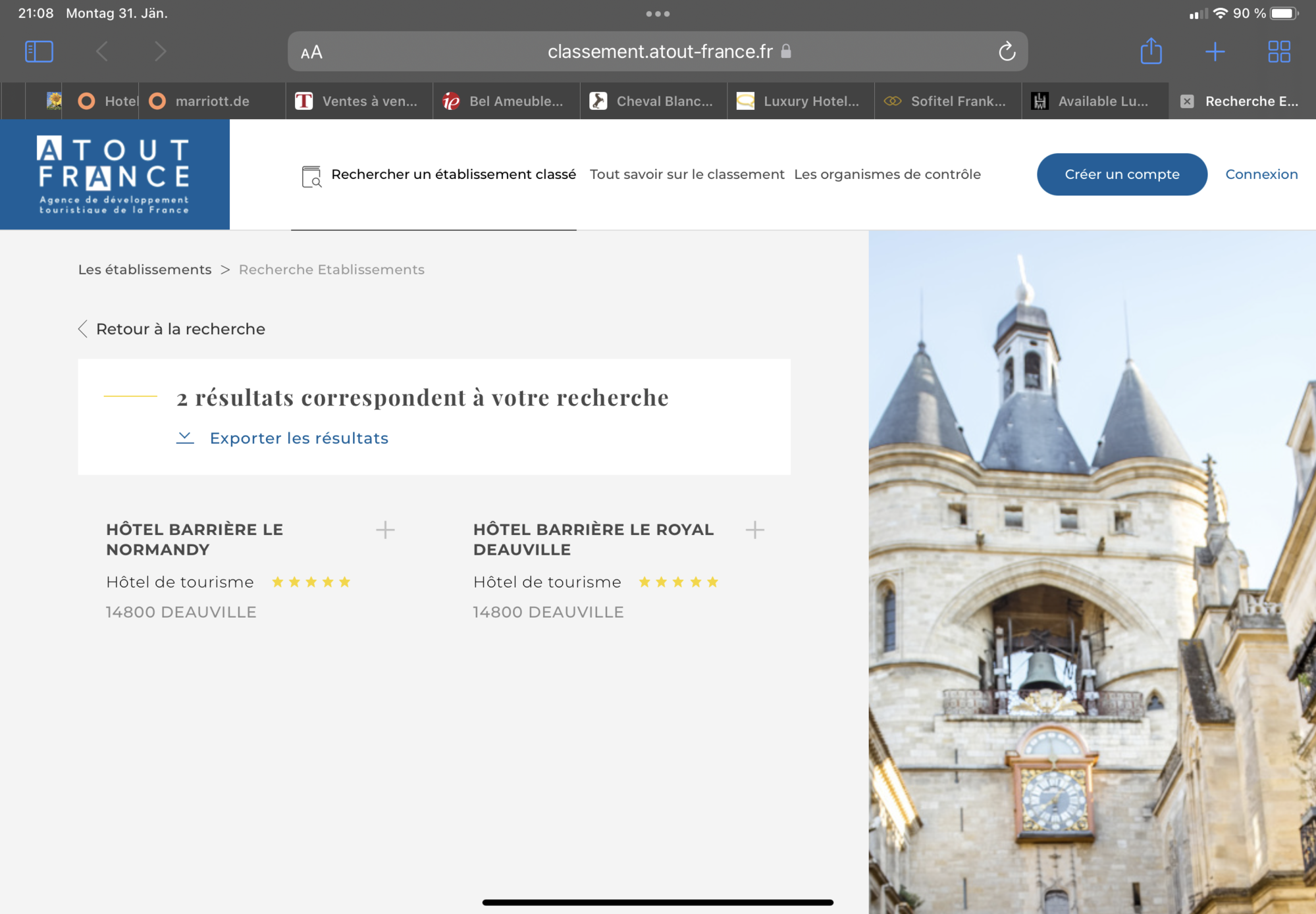This screenshot has width=1316, height=914.
Task: Tap the Safari share icon
Action: (x=1151, y=51)
